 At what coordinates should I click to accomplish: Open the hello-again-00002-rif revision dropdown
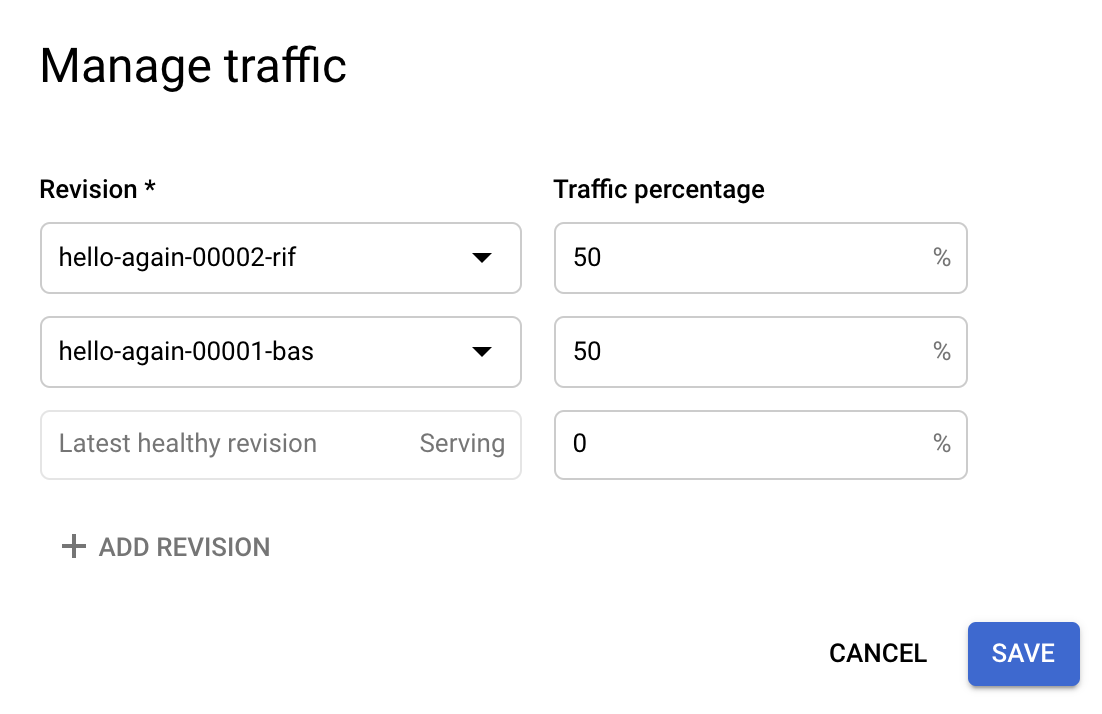coord(280,258)
